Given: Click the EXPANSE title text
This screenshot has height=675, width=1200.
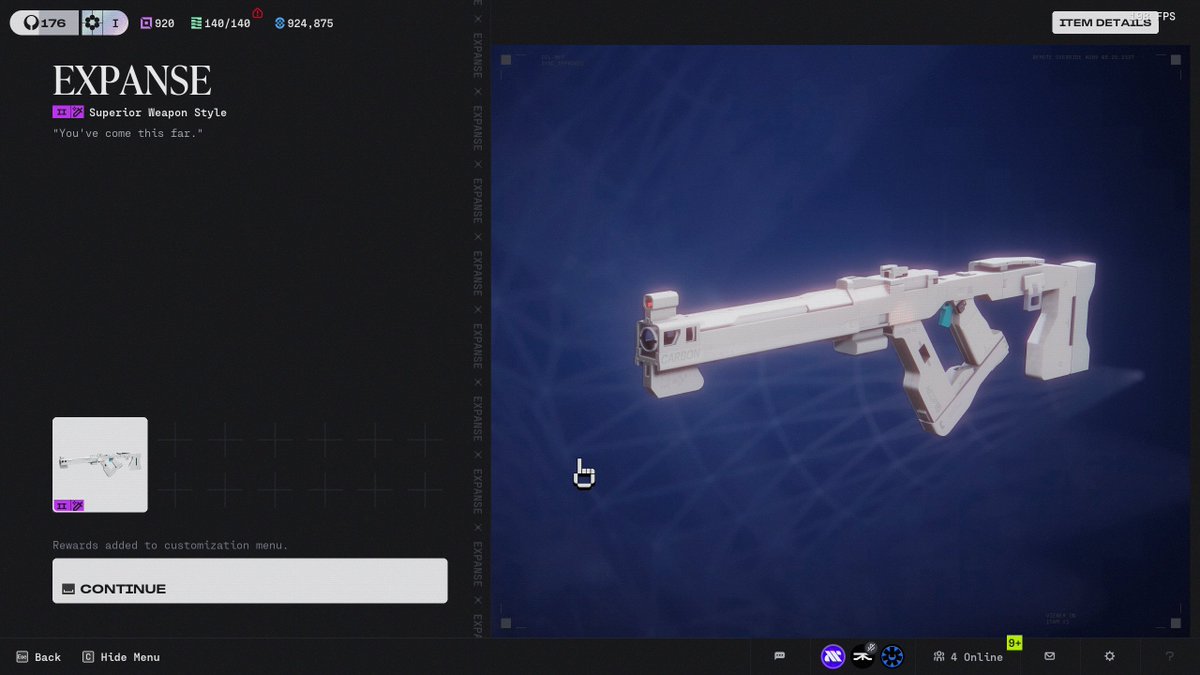Looking at the screenshot, I should point(132,80).
